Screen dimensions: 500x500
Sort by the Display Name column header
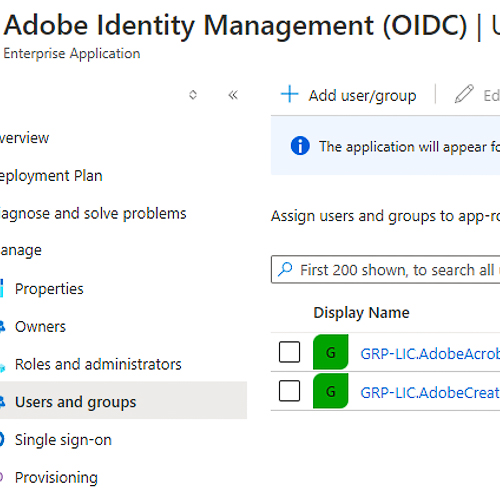pyautogui.click(x=361, y=313)
